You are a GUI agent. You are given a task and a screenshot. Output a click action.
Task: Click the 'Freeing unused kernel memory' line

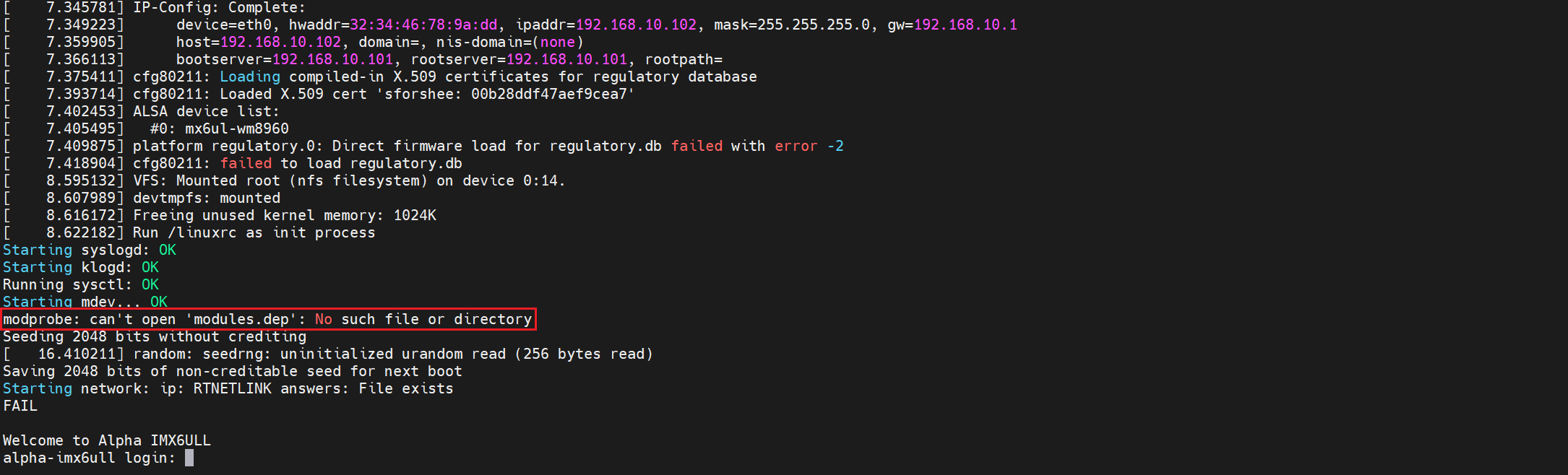(285, 215)
